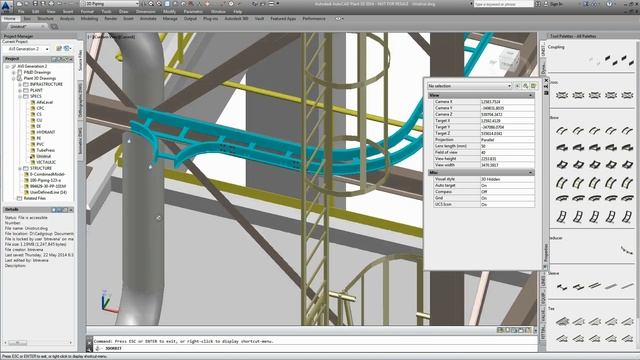Switch to the Autodesk 360 ribbon tab
The image size is (640, 360).
(x=236, y=19)
